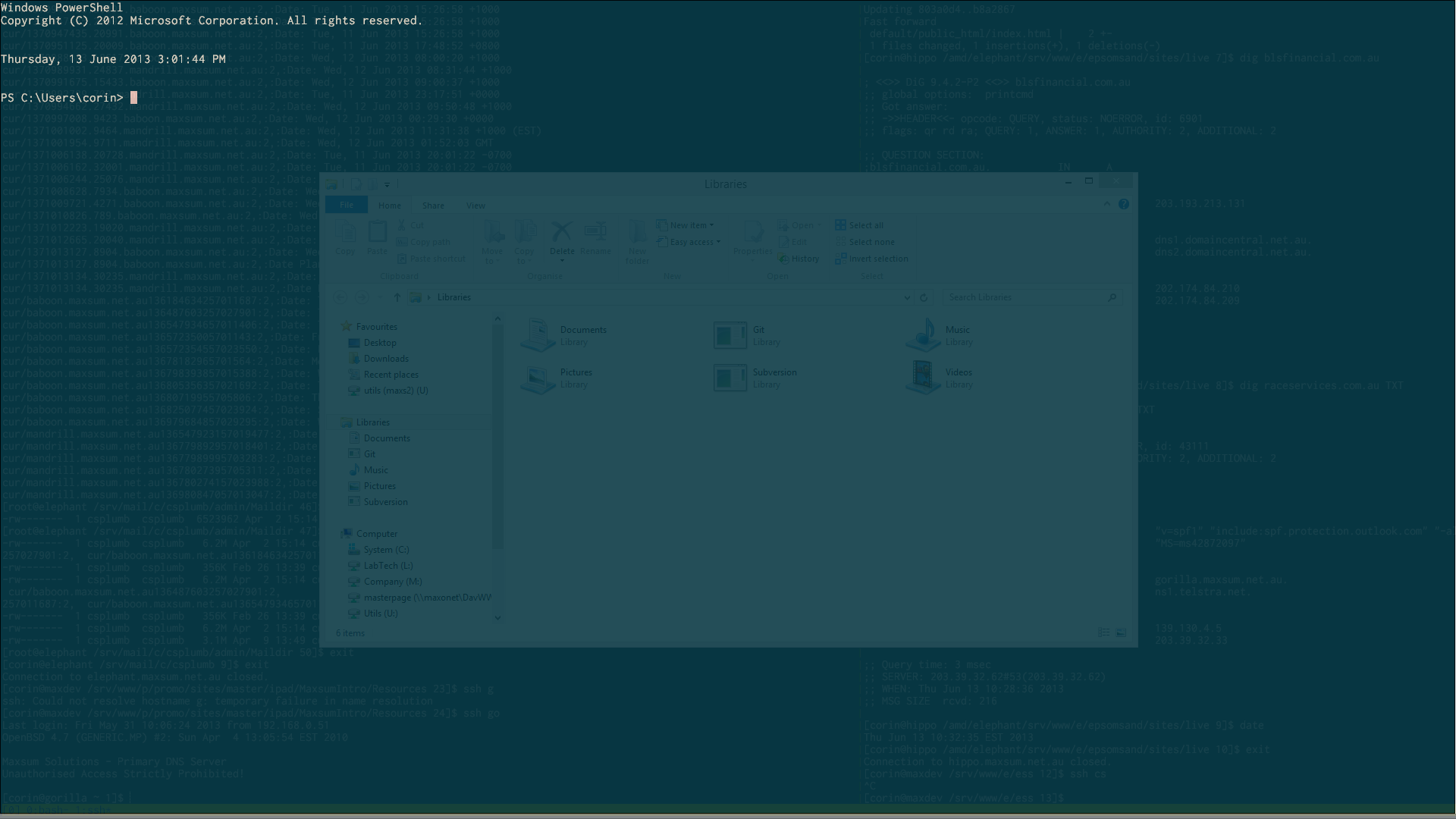Click the refresh icon beside the address bar
The height and width of the screenshot is (819, 1456).
pos(924,298)
